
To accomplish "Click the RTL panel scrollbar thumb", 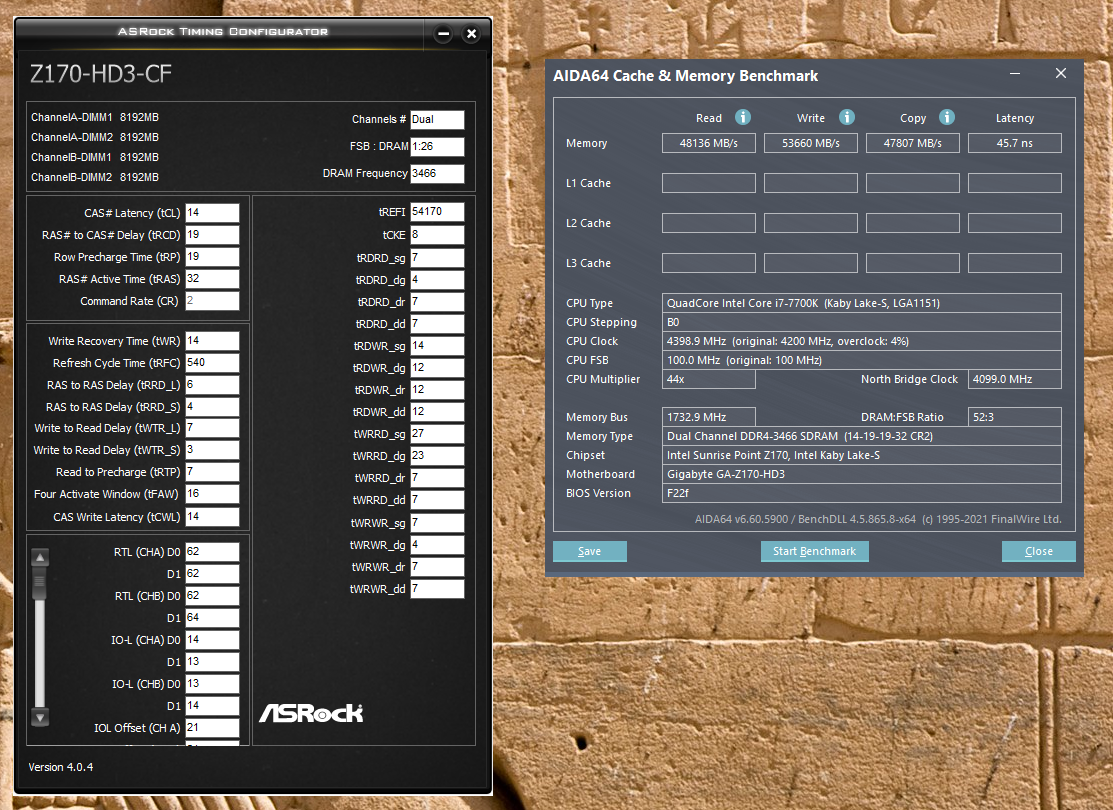I will click(40, 582).
